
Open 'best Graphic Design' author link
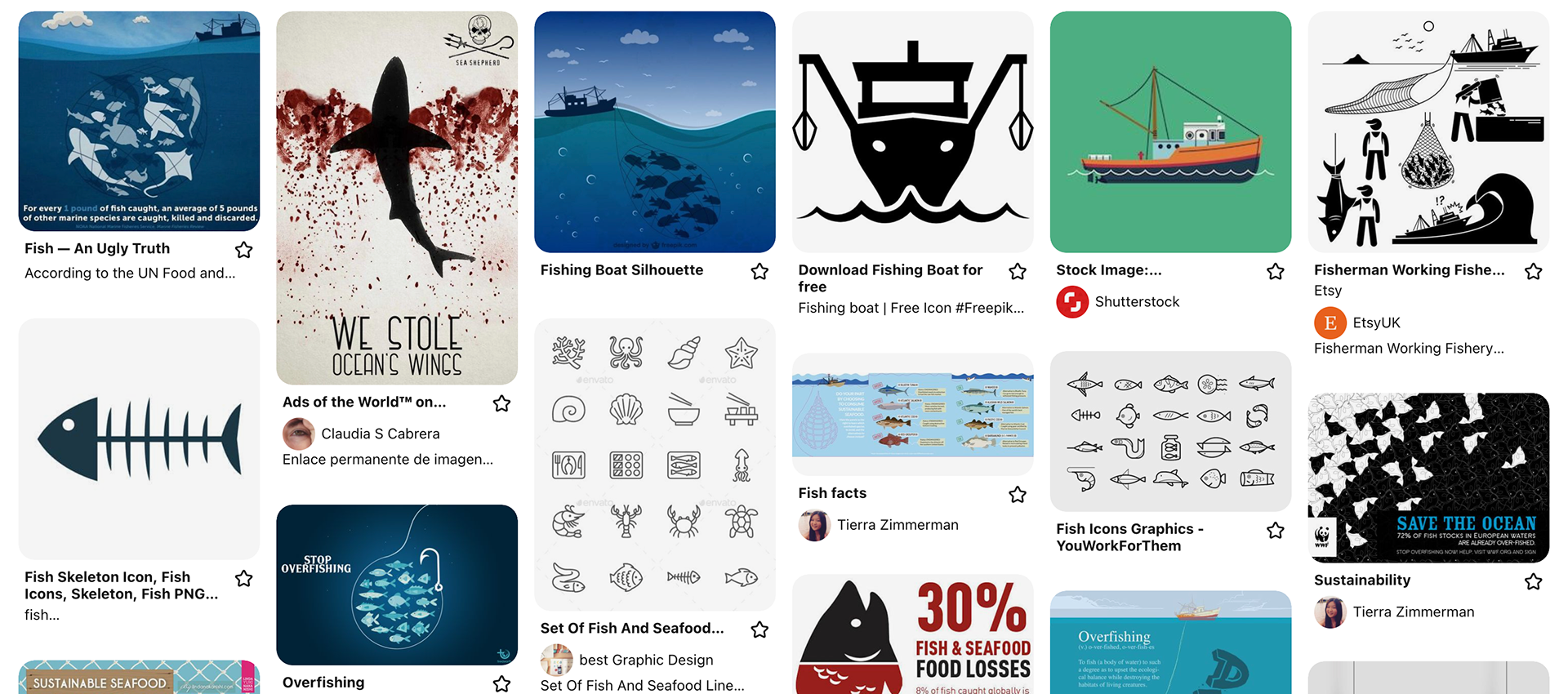click(x=646, y=660)
